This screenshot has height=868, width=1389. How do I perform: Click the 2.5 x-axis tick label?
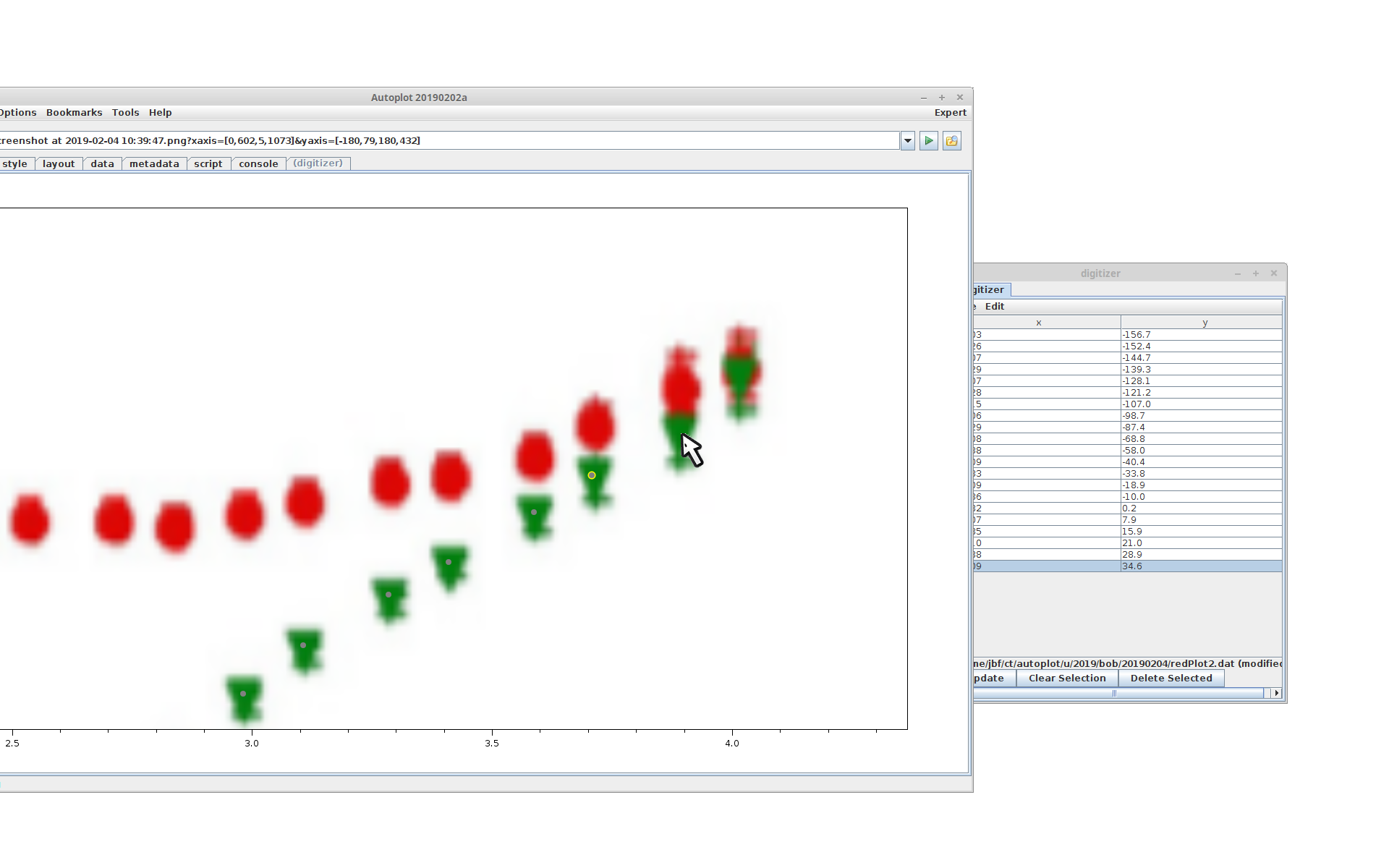(x=12, y=744)
